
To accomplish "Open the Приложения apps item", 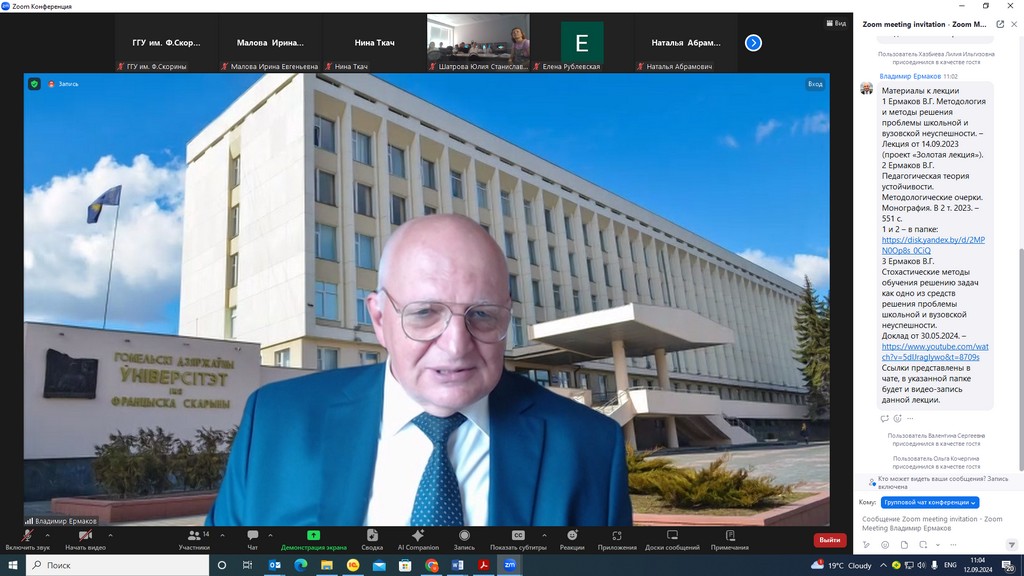I will point(617,539).
